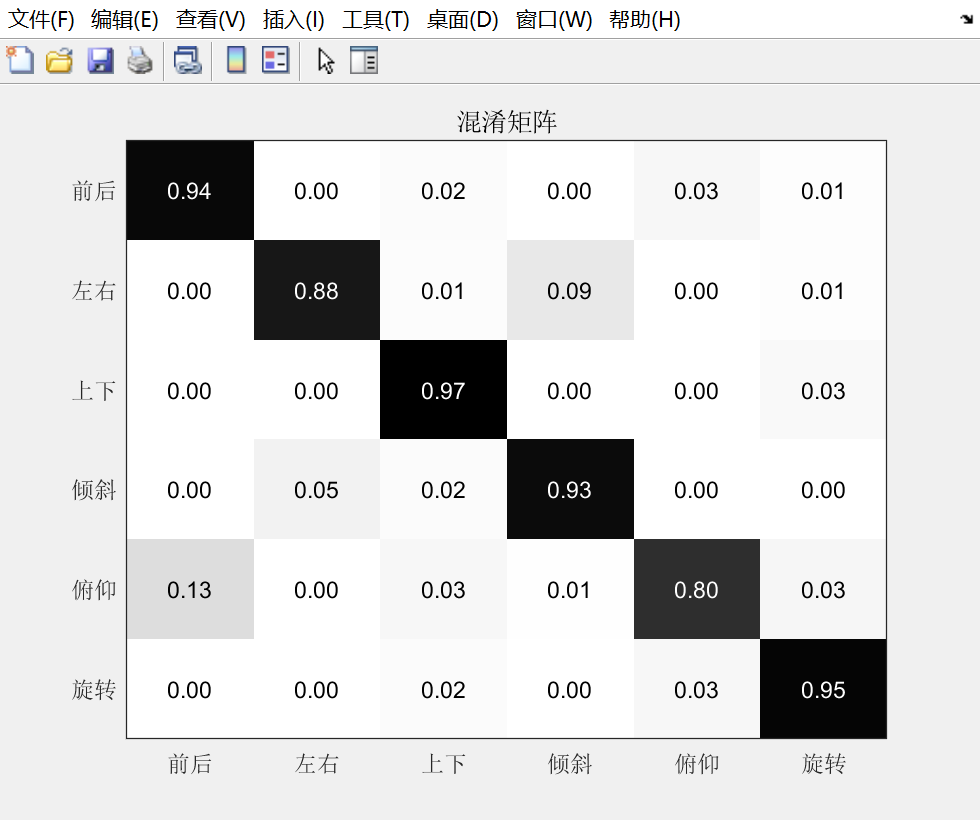Click the dock figure arrow at top right
Screen dimensions: 980x820
tap(967, 19)
